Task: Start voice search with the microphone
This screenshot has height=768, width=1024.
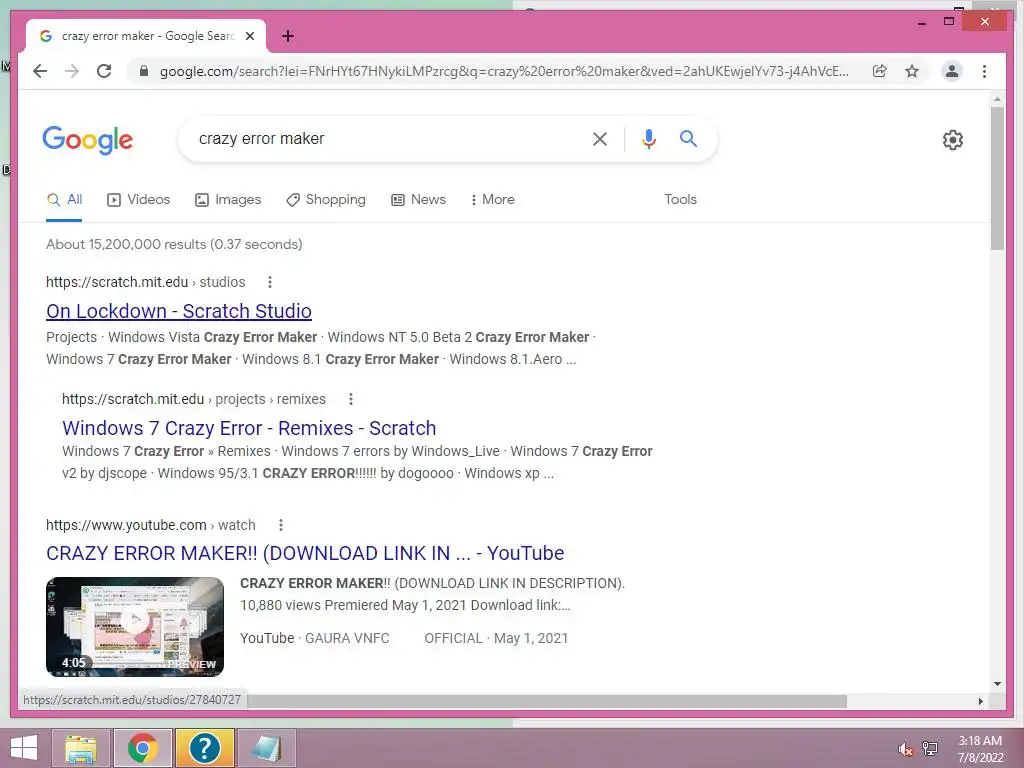Action: click(x=648, y=138)
